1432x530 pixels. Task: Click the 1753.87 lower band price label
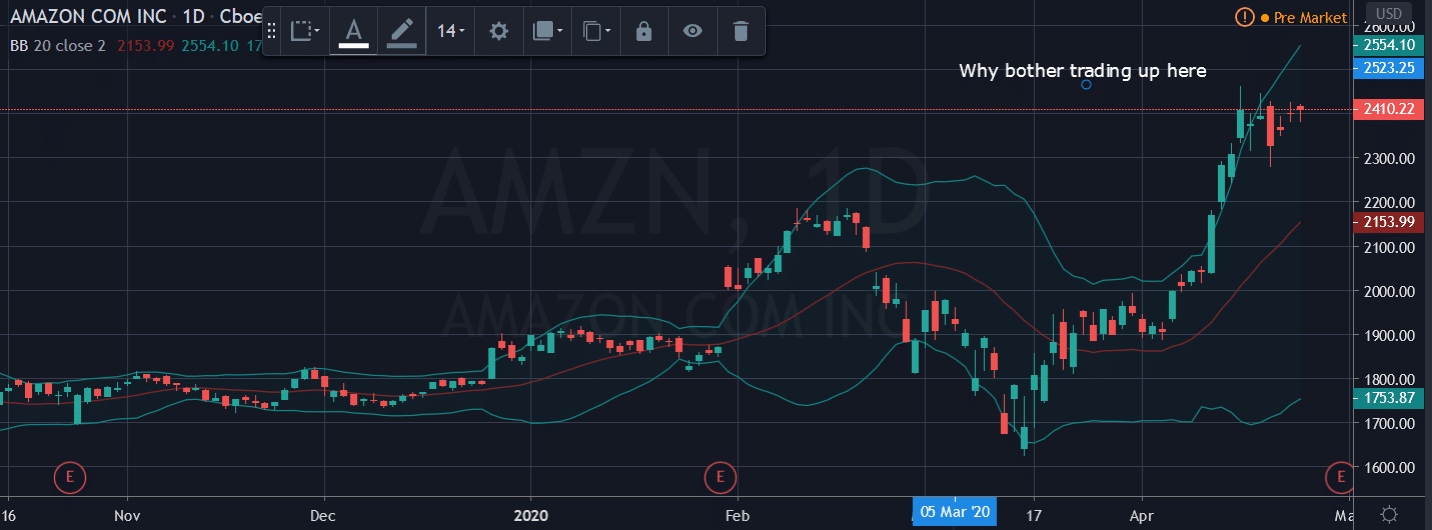click(x=1389, y=397)
